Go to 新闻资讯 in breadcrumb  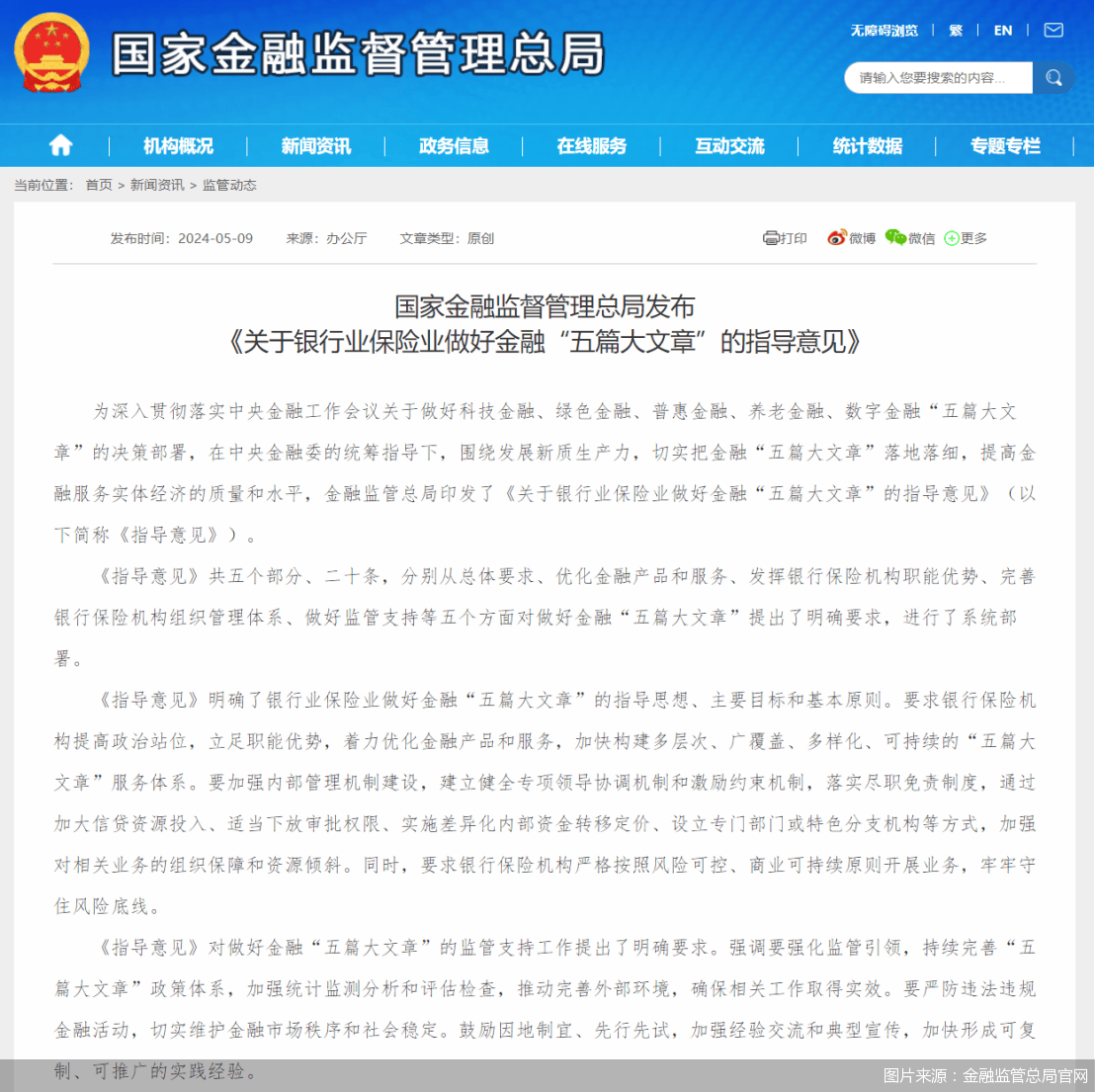coord(157,185)
